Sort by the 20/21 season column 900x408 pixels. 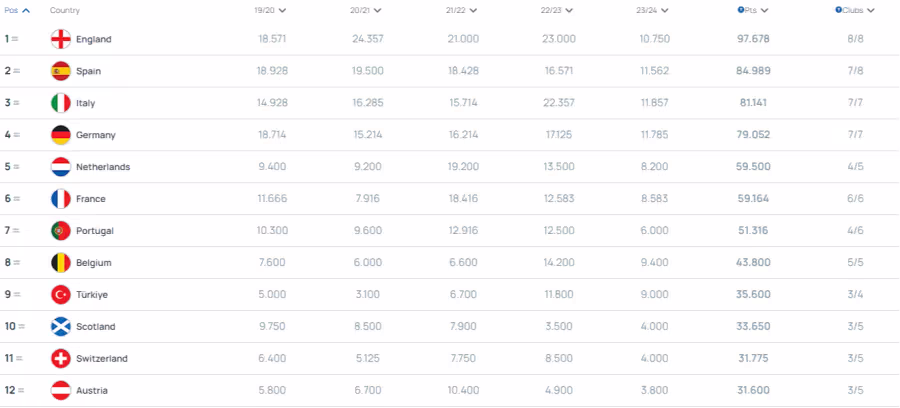366,10
